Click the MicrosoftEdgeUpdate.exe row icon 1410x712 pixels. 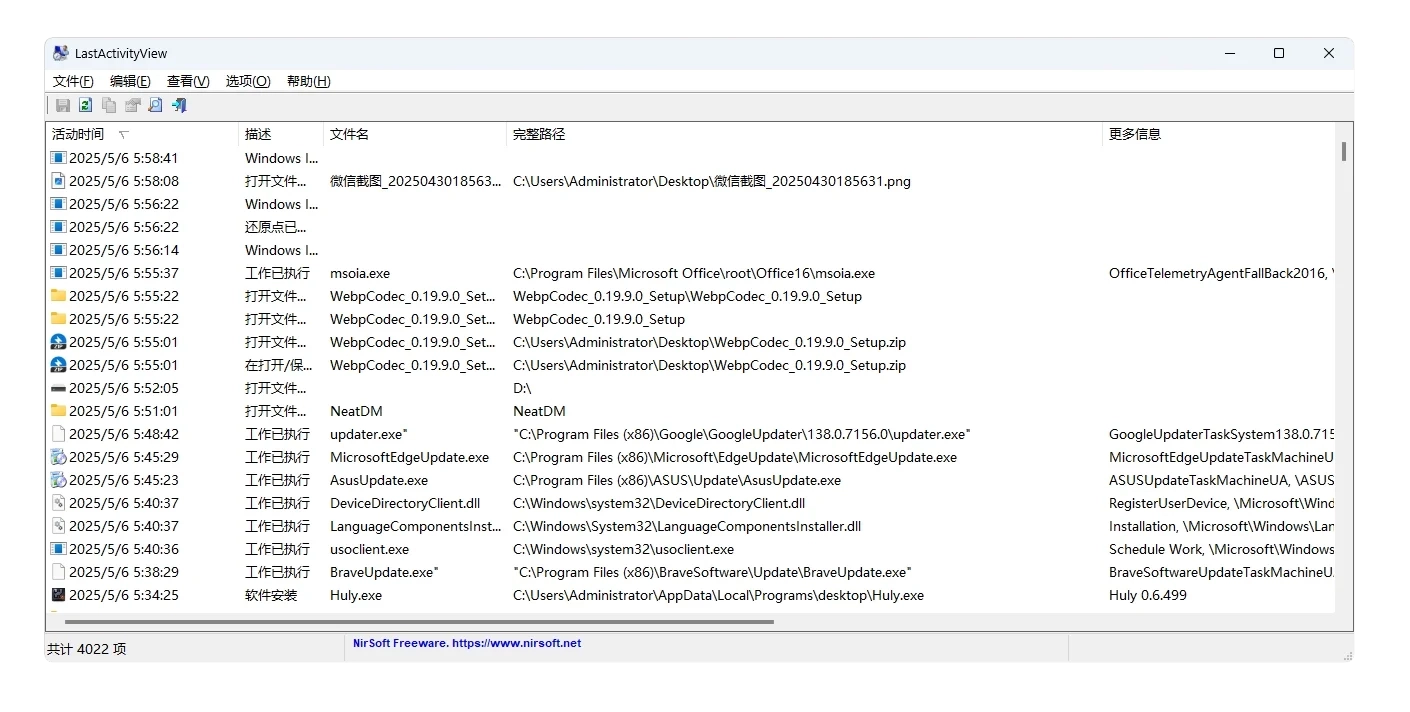click(x=59, y=457)
